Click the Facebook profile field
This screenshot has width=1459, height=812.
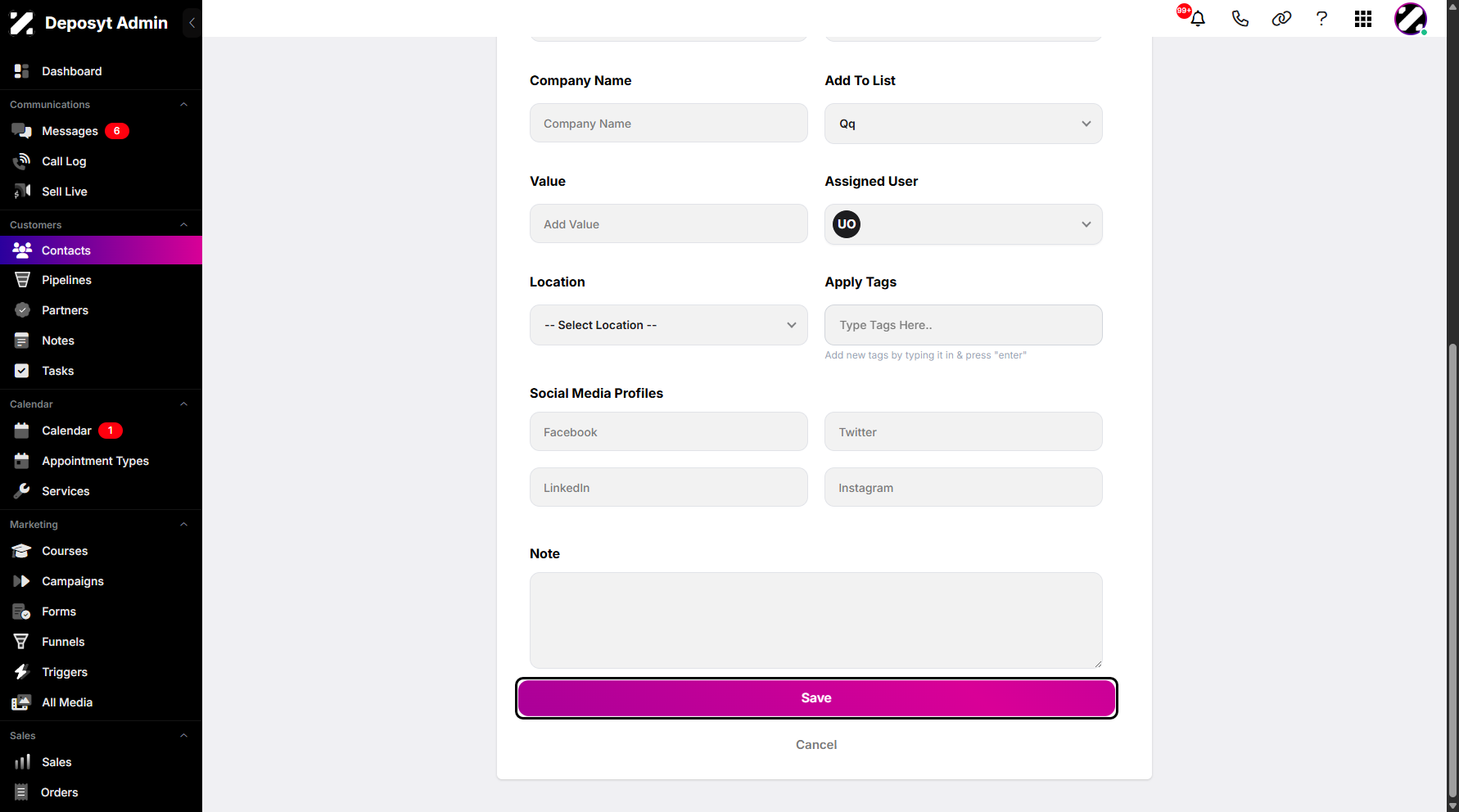tap(669, 431)
